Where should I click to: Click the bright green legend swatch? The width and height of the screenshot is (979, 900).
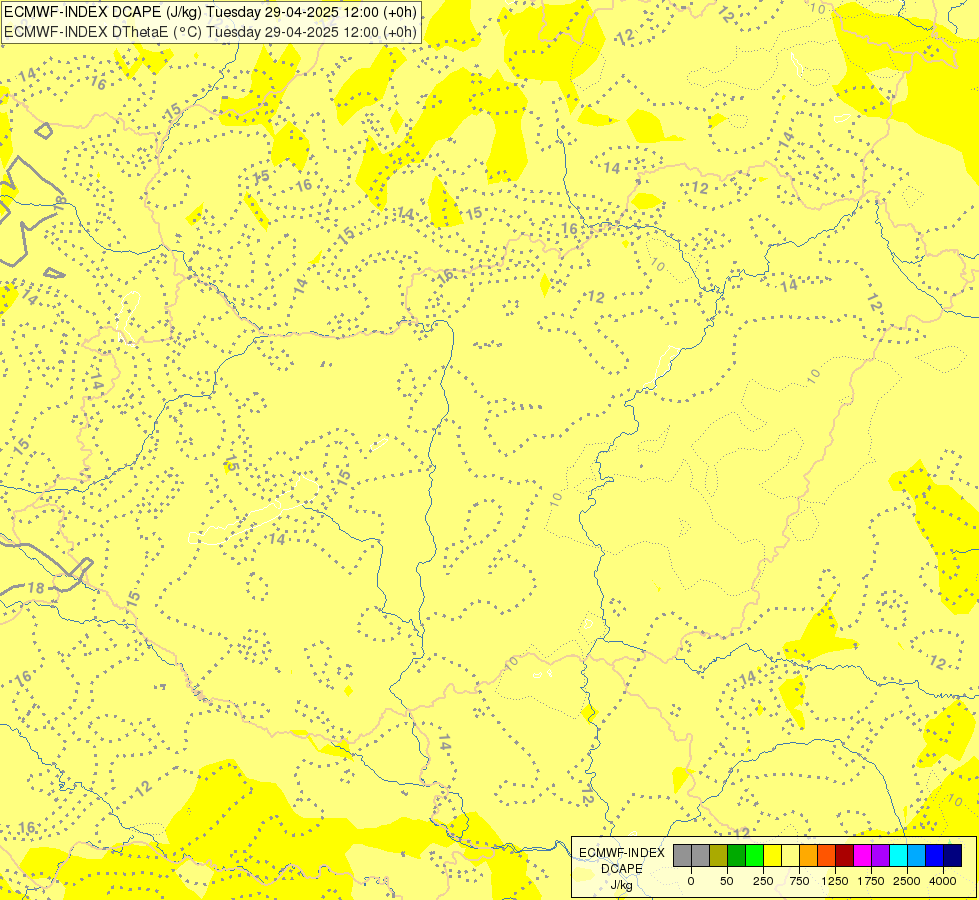coord(755,855)
